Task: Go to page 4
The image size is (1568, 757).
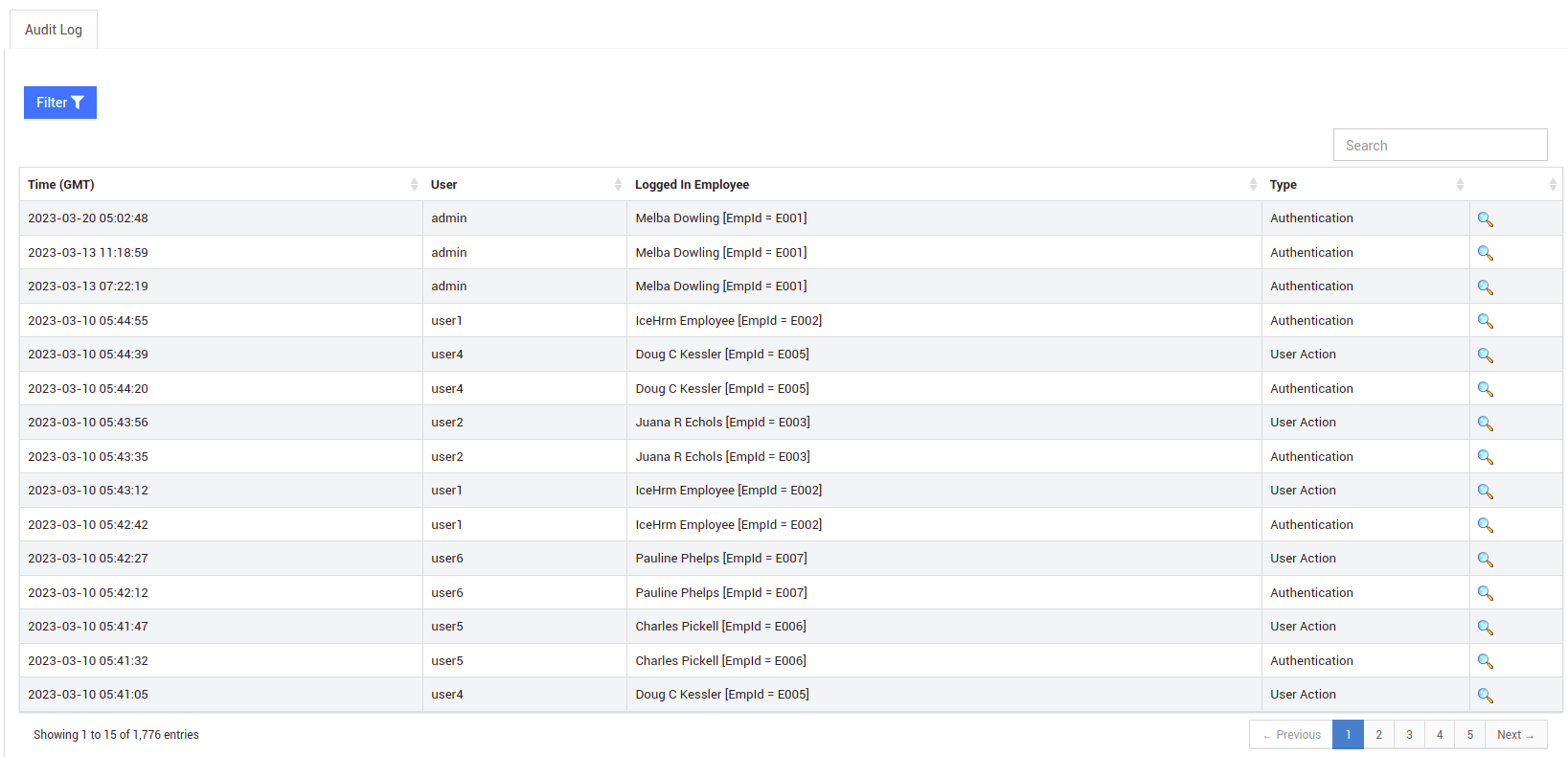Action: (1440, 735)
